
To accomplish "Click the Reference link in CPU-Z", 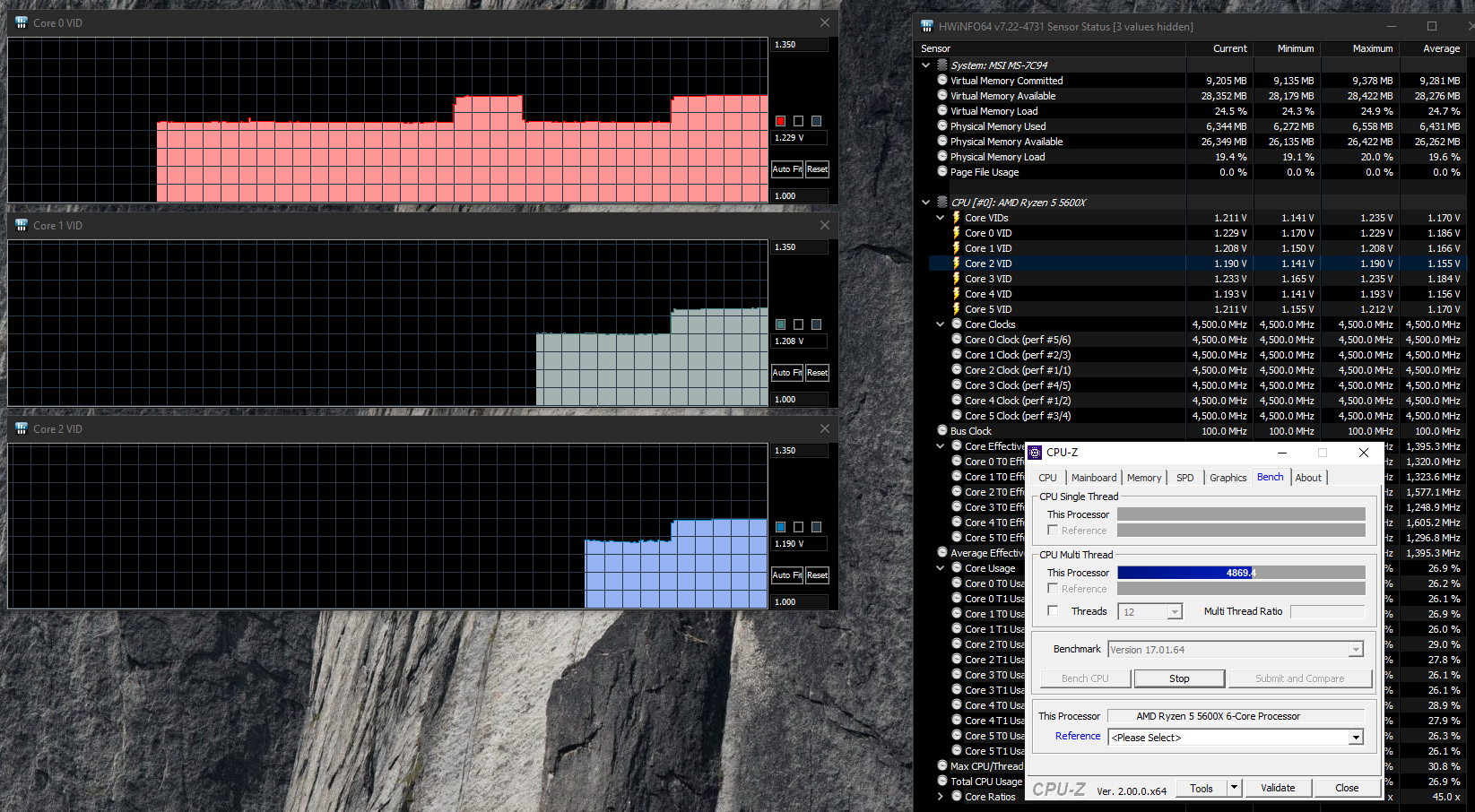I will click(x=1078, y=736).
